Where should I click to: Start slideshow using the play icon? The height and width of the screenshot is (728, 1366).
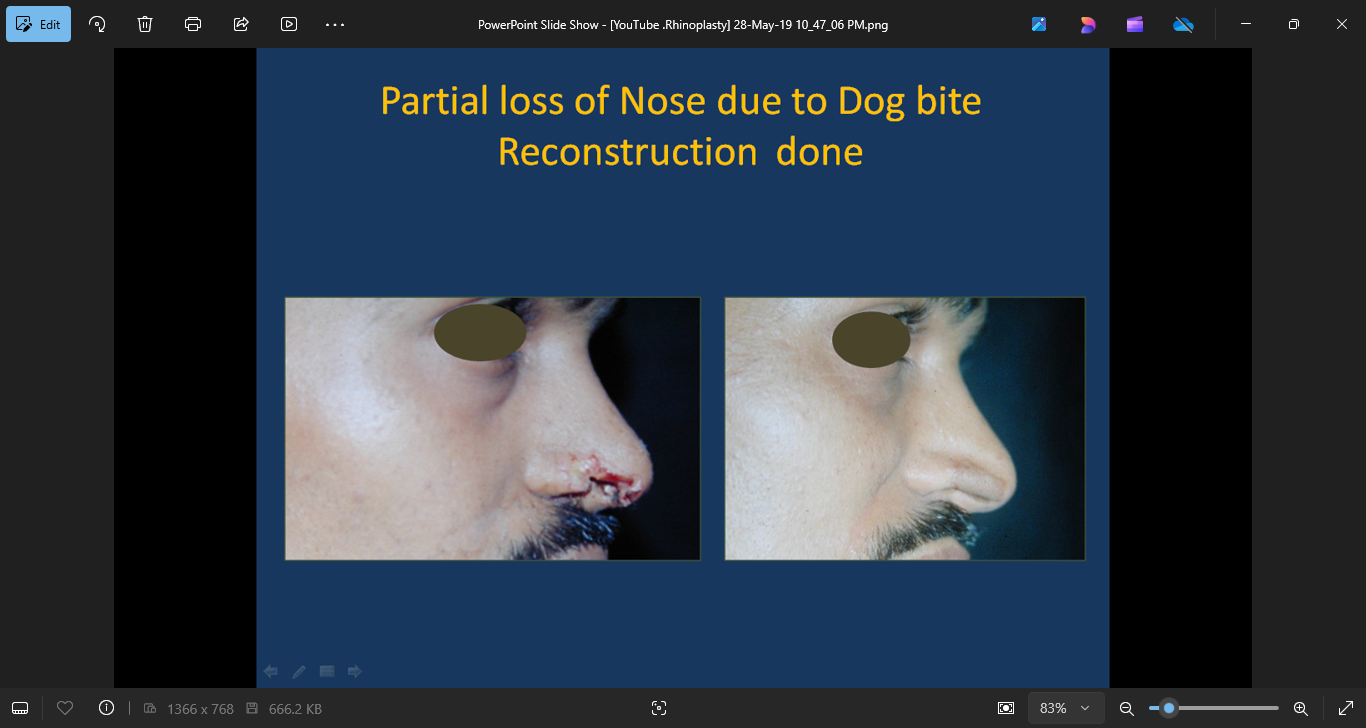point(289,24)
